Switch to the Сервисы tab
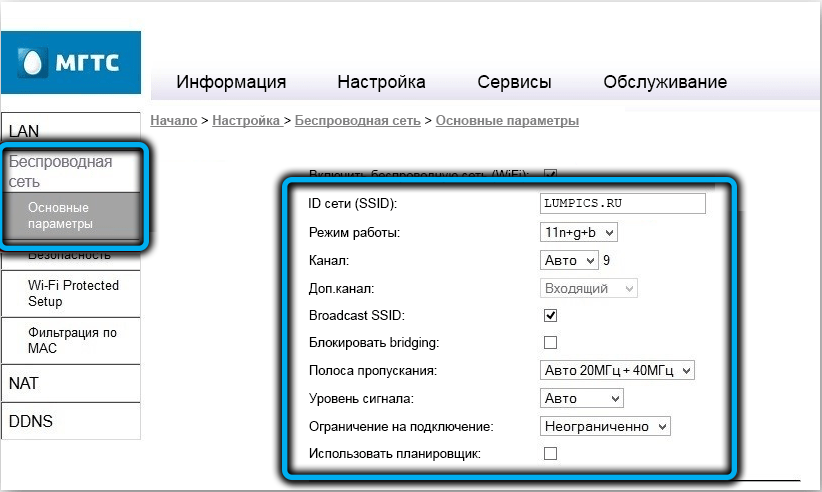This screenshot has width=822, height=492. (514, 82)
